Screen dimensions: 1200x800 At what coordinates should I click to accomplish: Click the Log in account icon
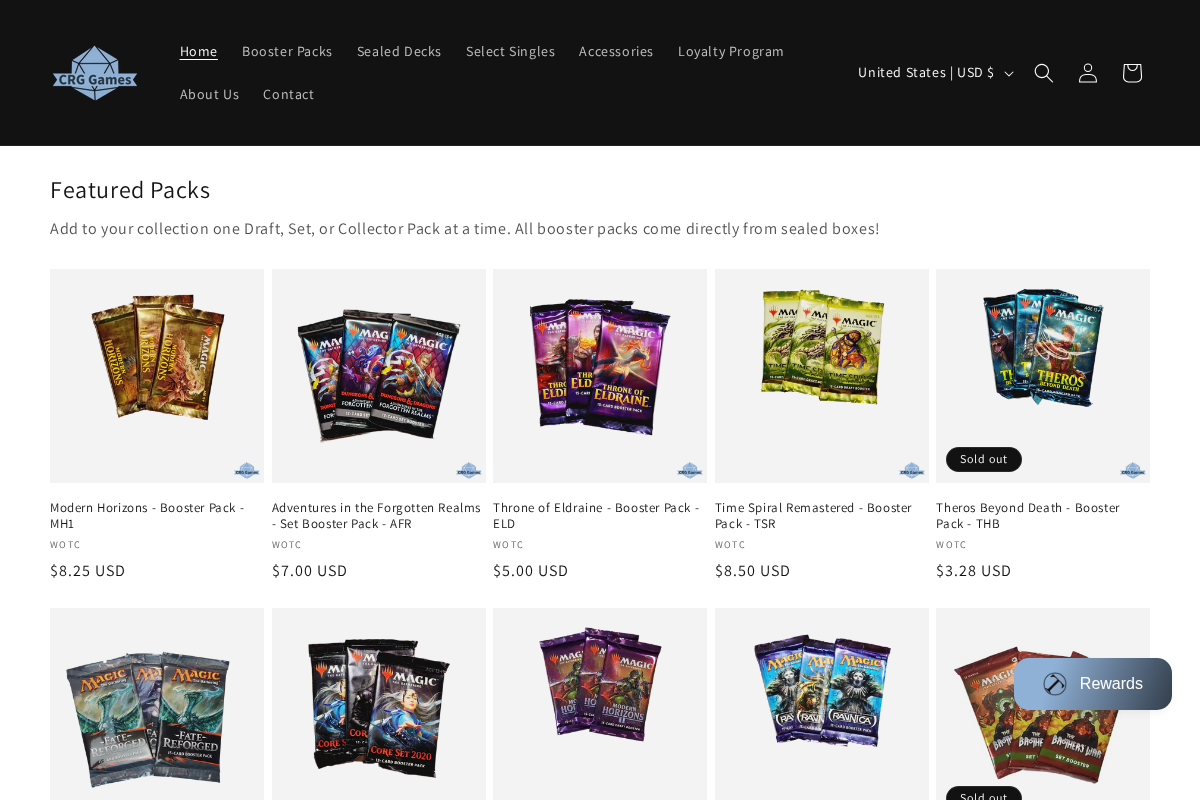[x=1087, y=72]
